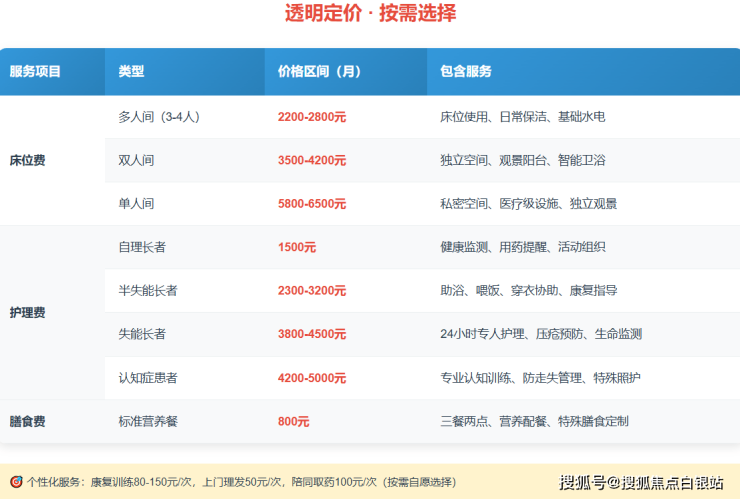
Task: Click 24小时专人护理 service description
Action: 540,335
